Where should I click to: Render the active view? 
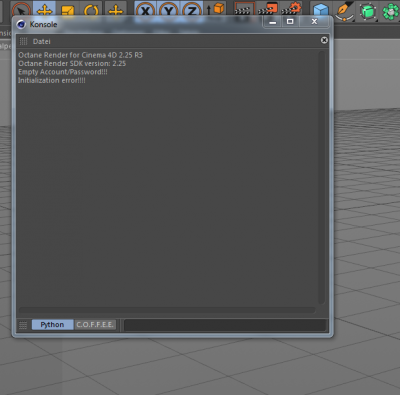244,9
